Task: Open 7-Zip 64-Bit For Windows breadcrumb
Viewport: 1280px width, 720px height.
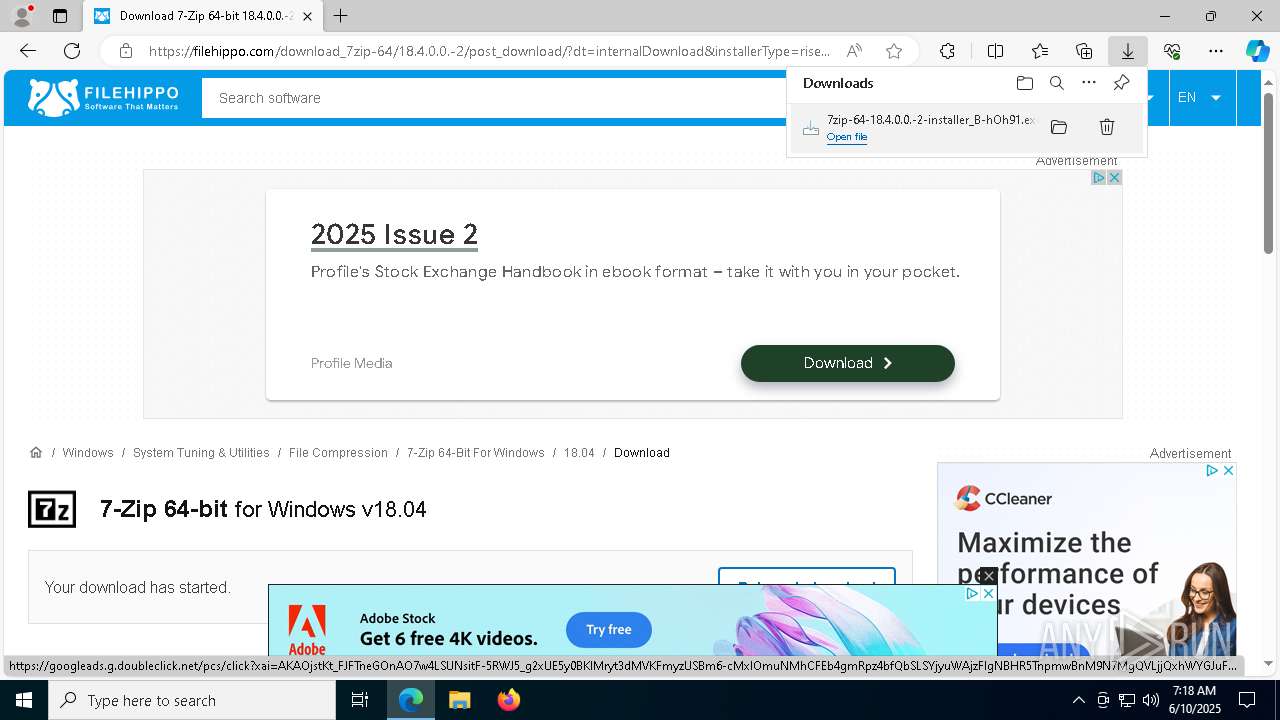Action: (x=475, y=453)
